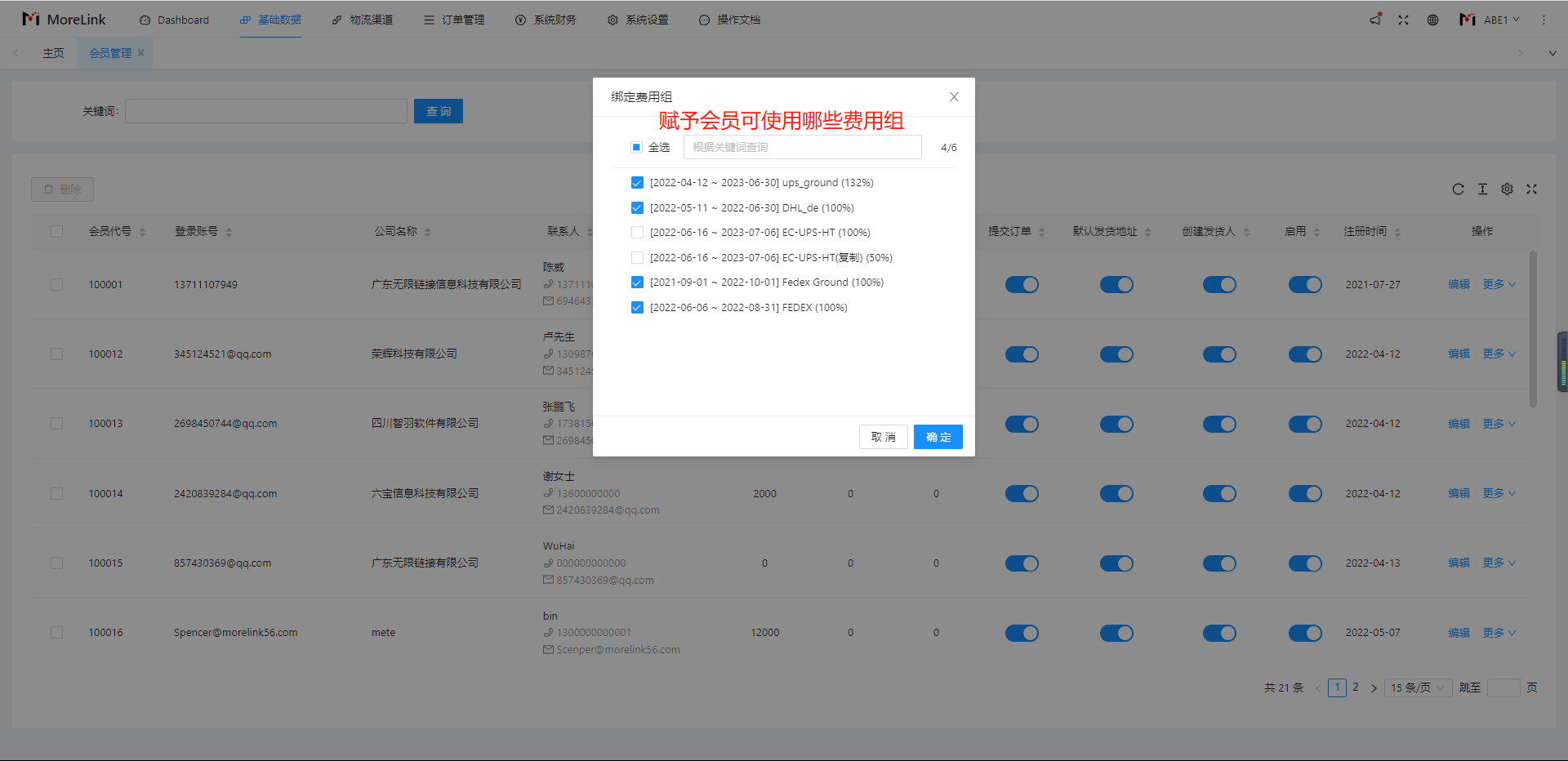
Task: Click the 取消 button in dialog
Action: click(x=883, y=437)
